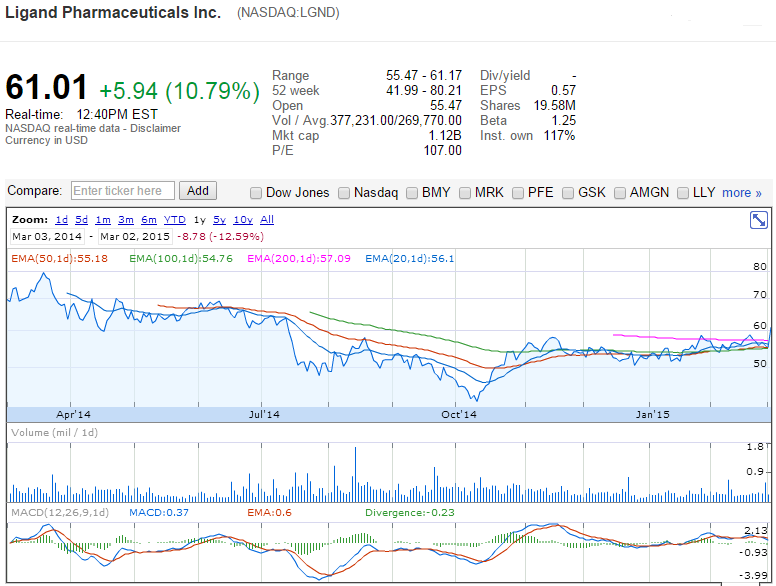Click the EMA(20,1d):56.1 indicator label

coord(409,258)
